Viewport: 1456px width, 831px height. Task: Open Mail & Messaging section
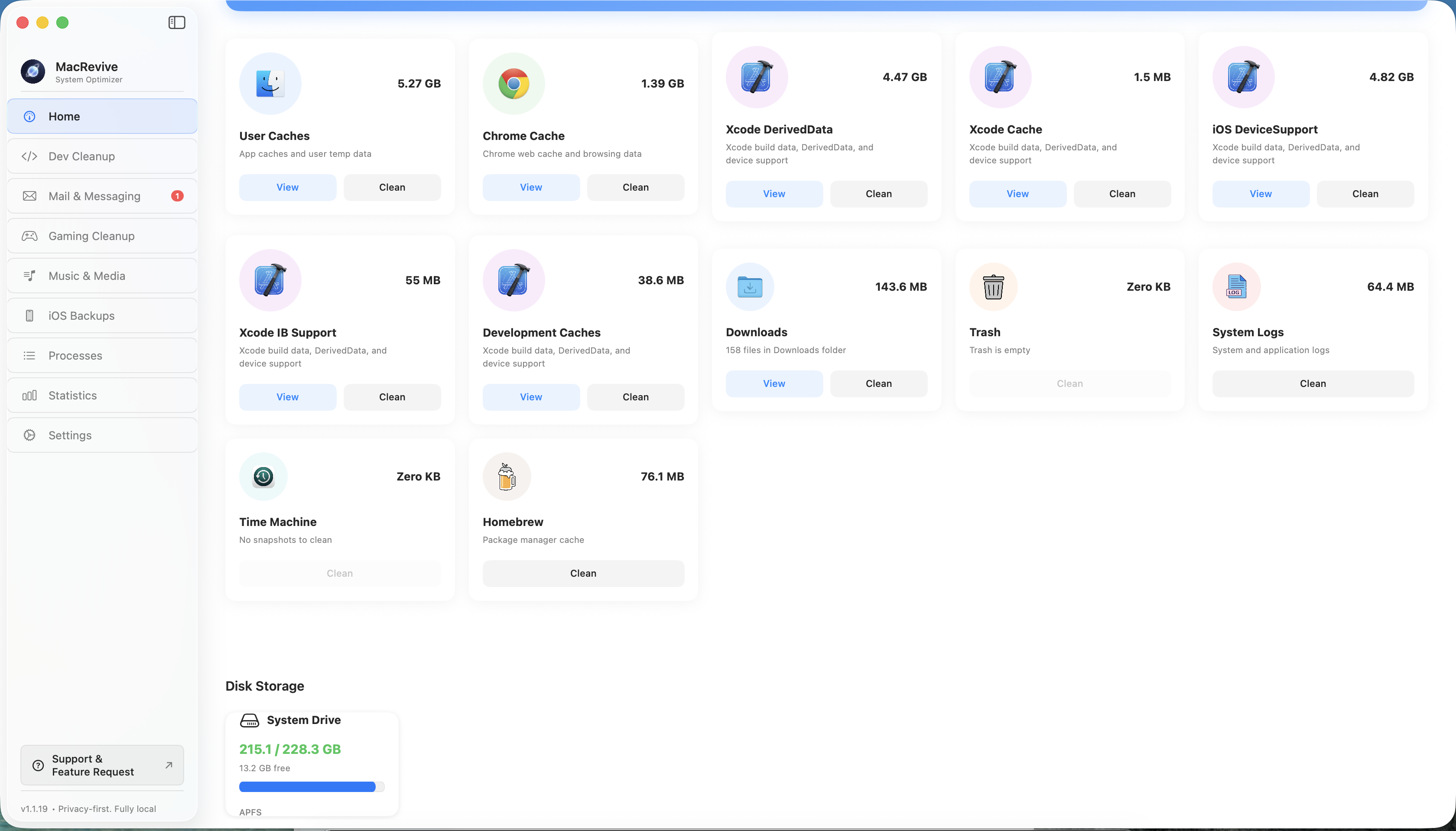click(x=94, y=196)
